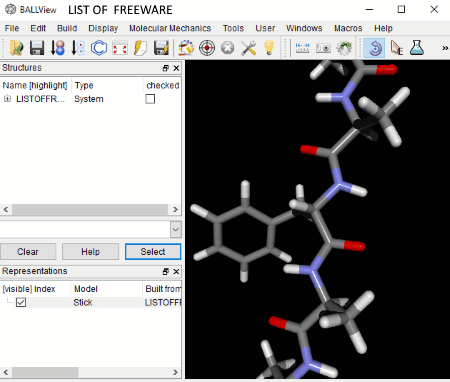Click the distance ruler measurement icon
This screenshot has width=450, height=382.
(x=302, y=48)
